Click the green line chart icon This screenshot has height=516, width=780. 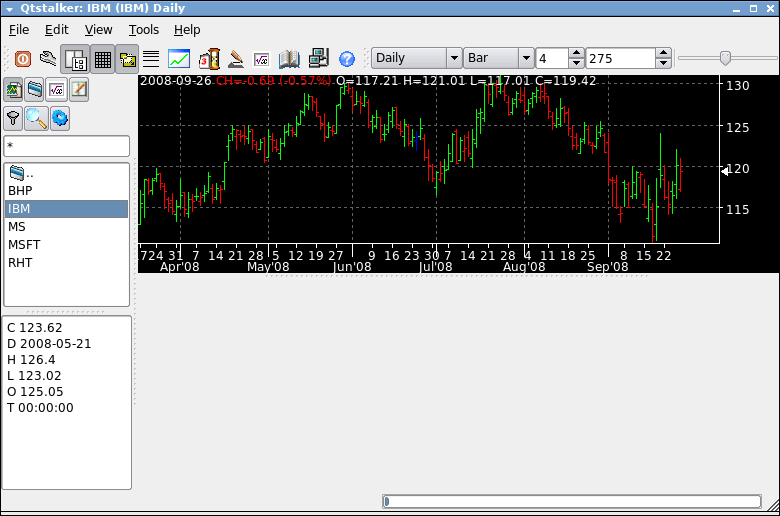pyautogui.click(x=179, y=59)
